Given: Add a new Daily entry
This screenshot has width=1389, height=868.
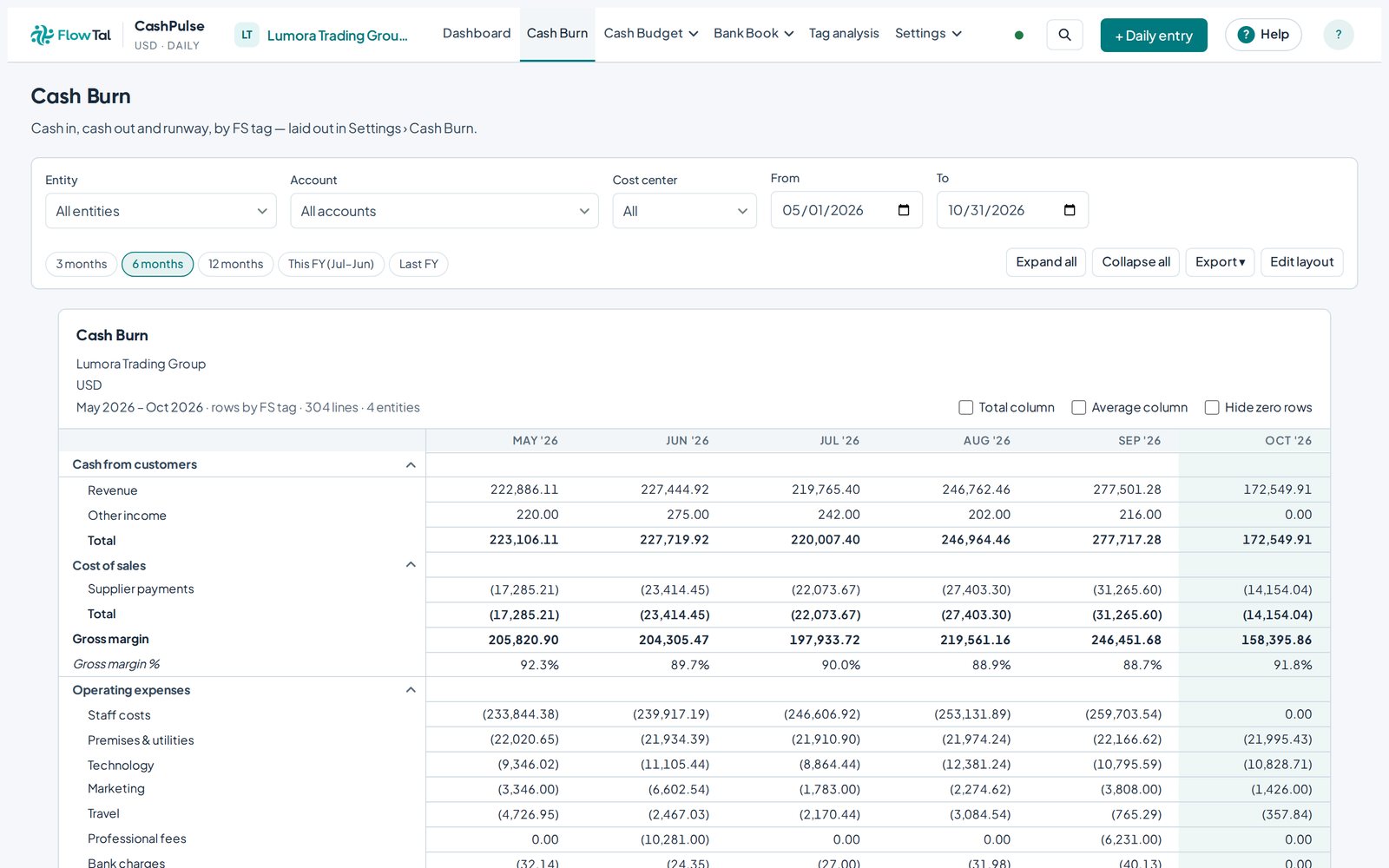Looking at the screenshot, I should [1154, 36].
